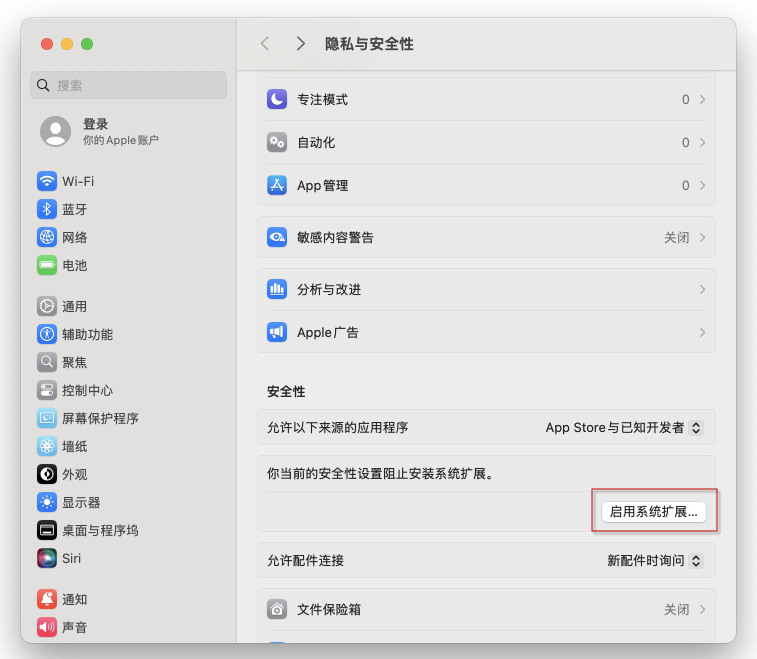Expand the App 管理 row chevron
Screen dimensions: 757x659
pyautogui.click(x=702, y=185)
